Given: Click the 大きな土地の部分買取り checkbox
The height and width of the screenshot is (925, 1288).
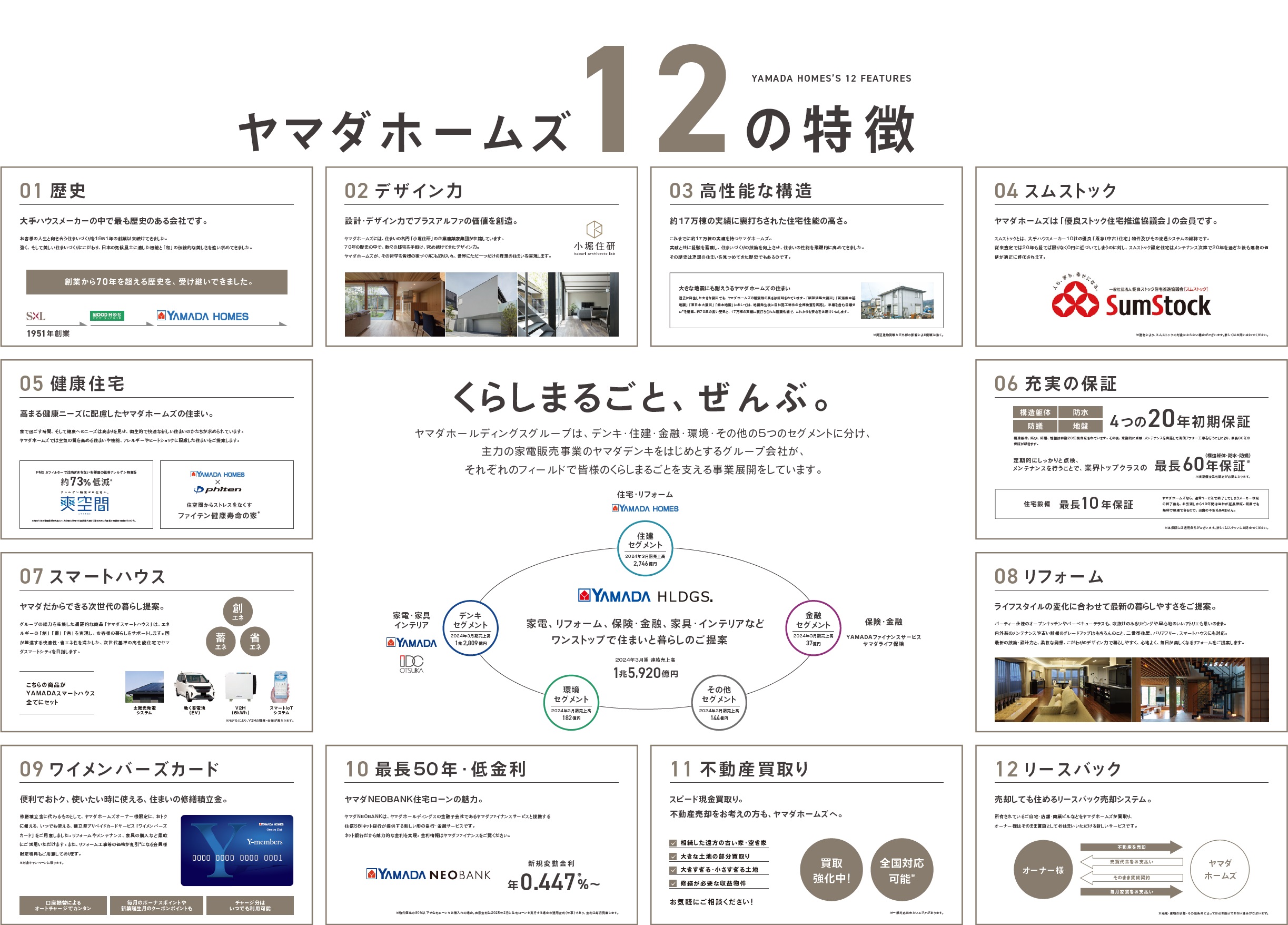Looking at the screenshot, I should tap(673, 857).
